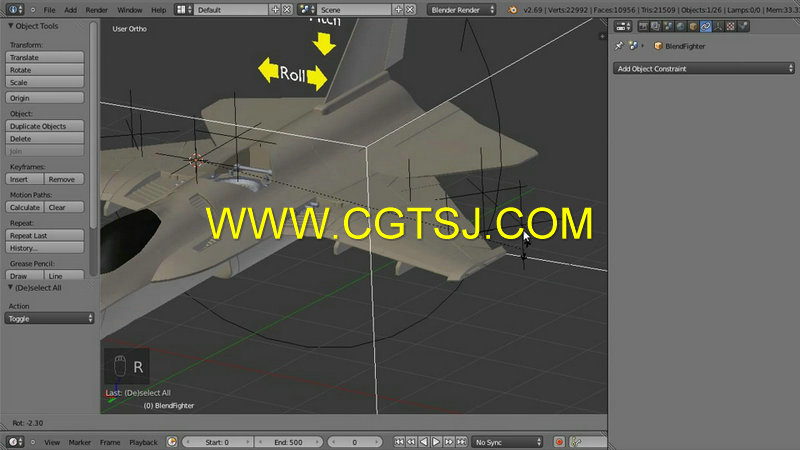Open the timeline View menu
The width and height of the screenshot is (800, 450).
tap(52, 442)
